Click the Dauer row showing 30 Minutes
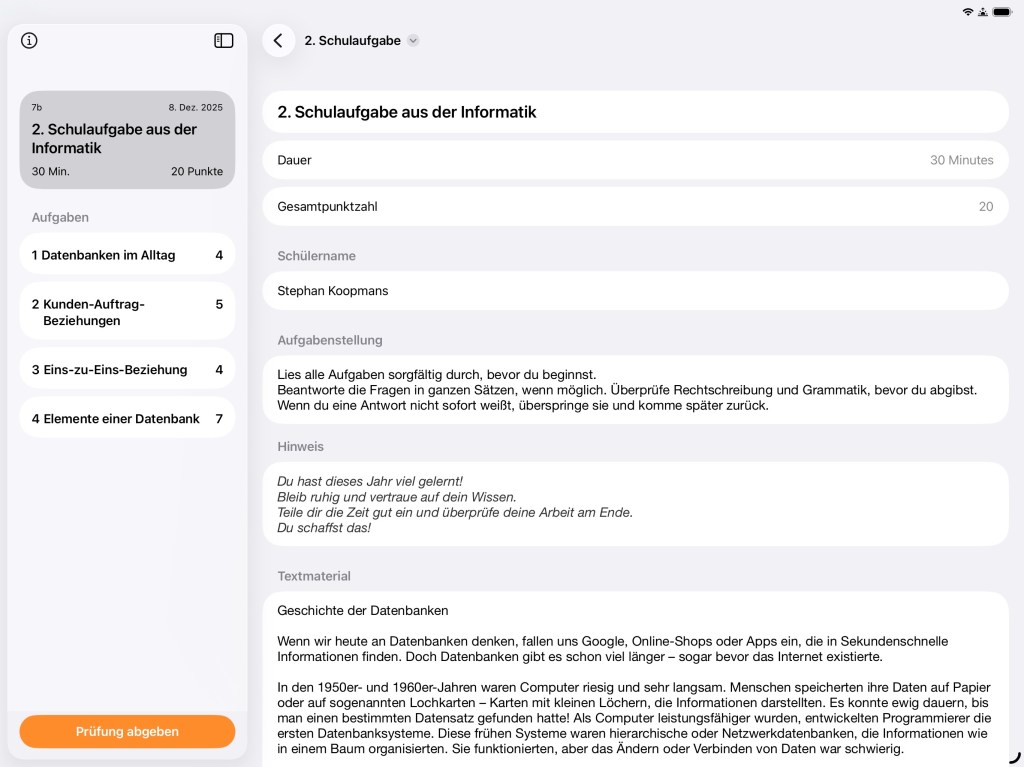1024x767 pixels. point(635,160)
